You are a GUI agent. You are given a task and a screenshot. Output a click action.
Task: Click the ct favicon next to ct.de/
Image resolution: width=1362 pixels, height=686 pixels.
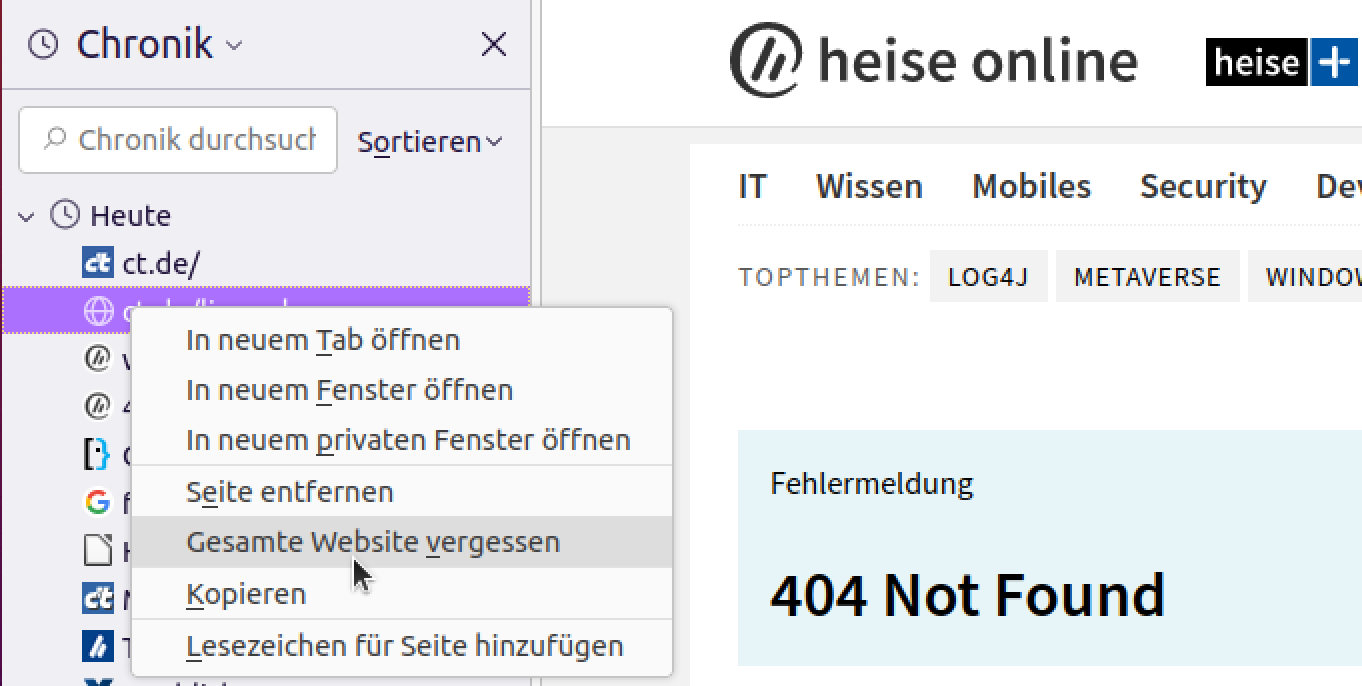pyautogui.click(x=97, y=264)
